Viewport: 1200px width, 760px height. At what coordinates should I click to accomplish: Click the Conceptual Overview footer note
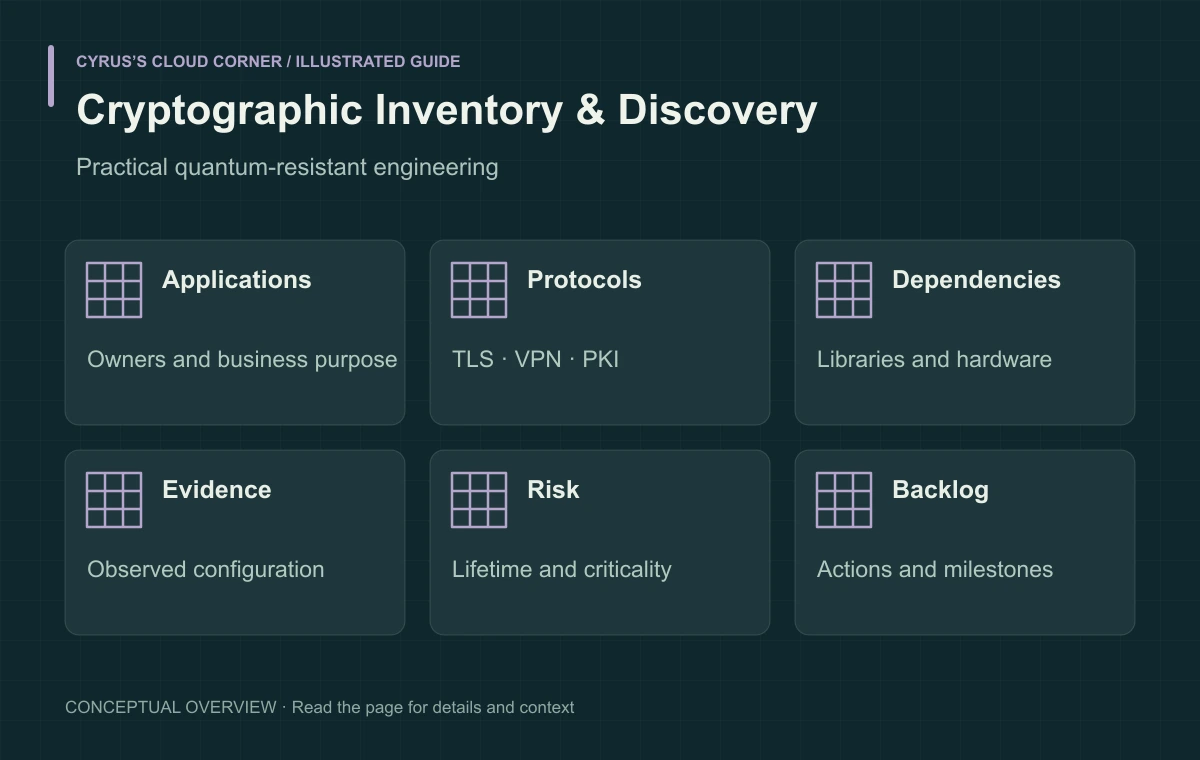tap(320, 707)
